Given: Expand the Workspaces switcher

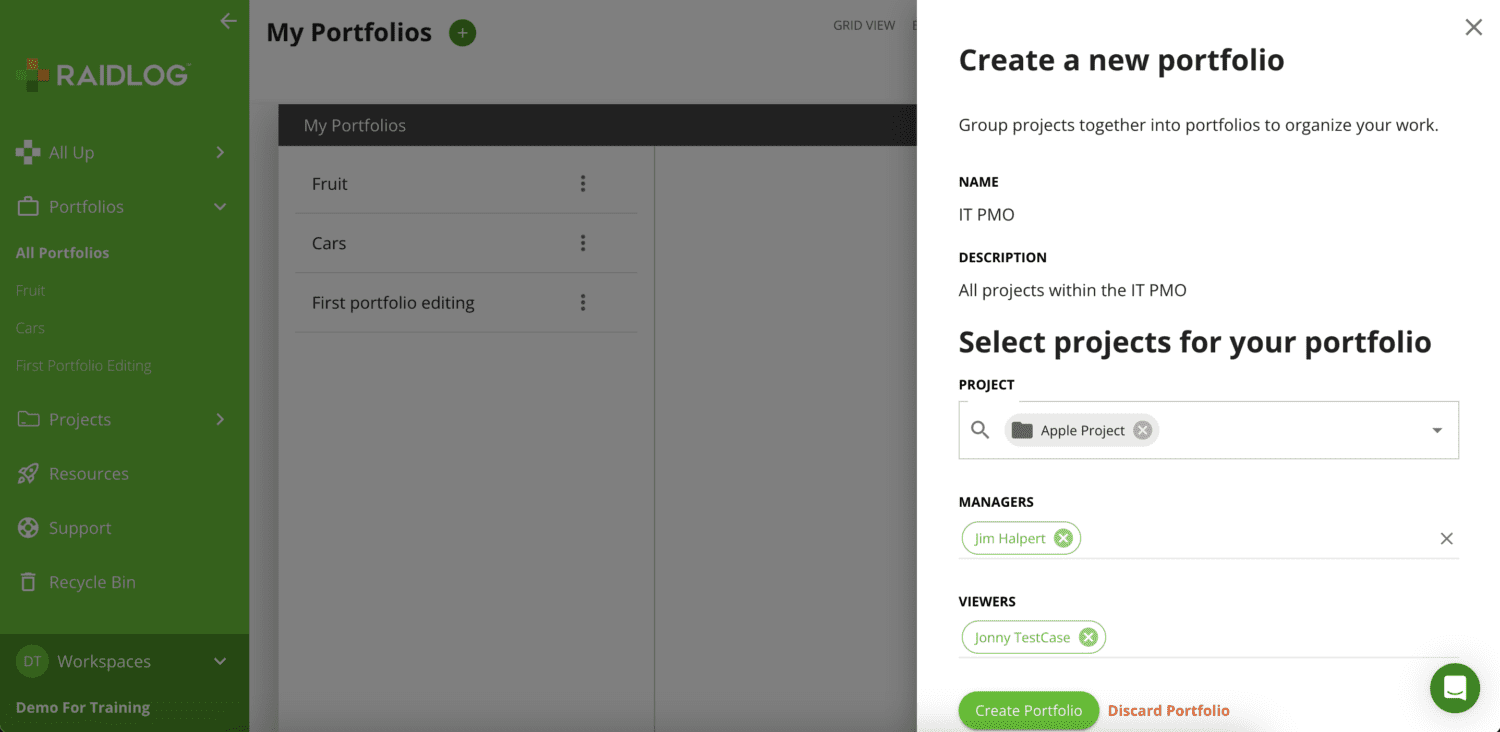Looking at the screenshot, I should 220,661.
